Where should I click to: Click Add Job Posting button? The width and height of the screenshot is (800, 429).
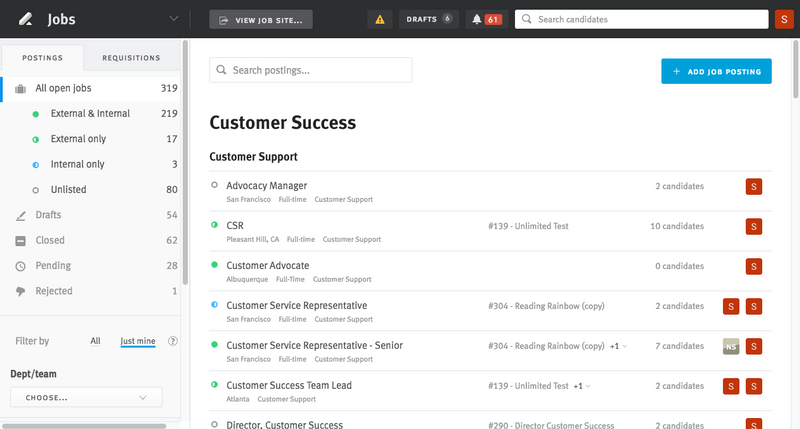[x=716, y=71]
